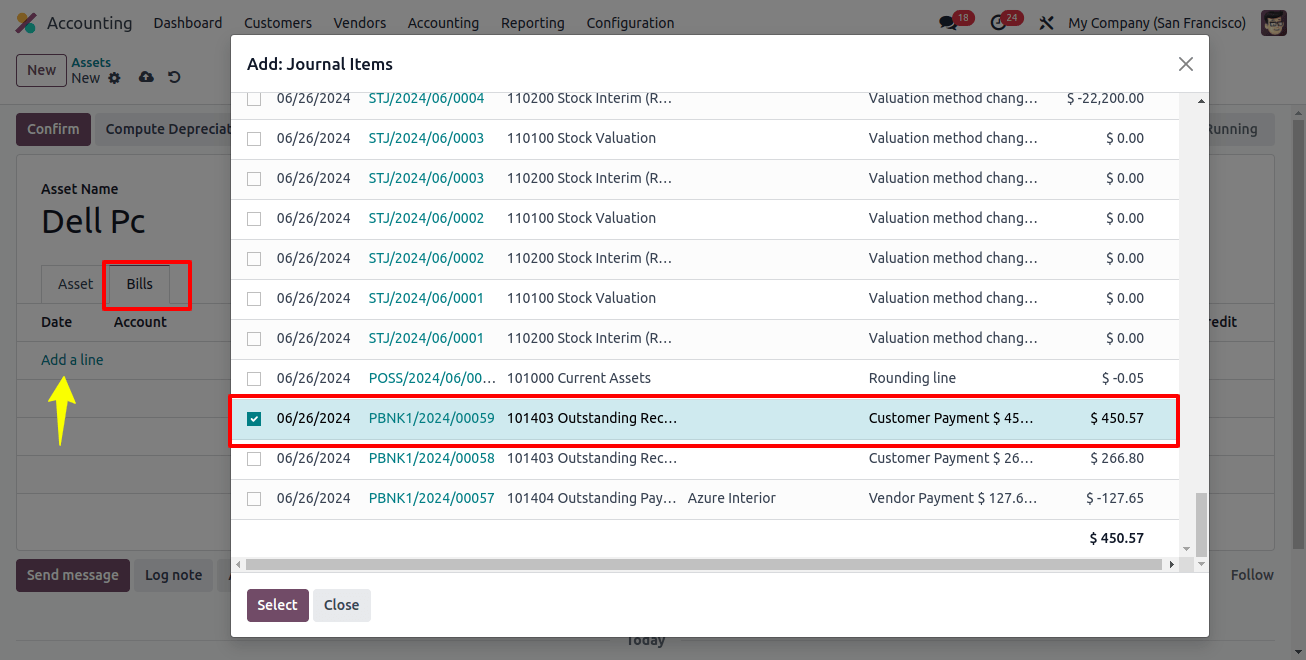Click the Rounding line label cell
This screenshot has height=660, width=1306.
tap(912, 378)
